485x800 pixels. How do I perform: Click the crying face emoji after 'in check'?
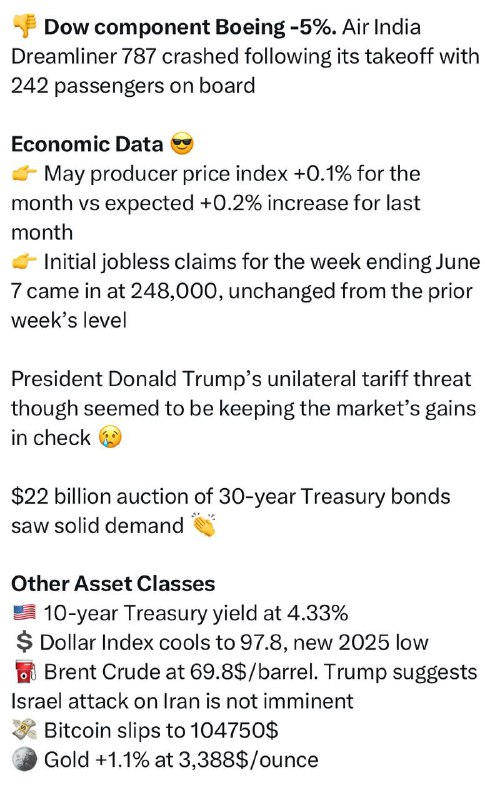[x=110, y=438]
